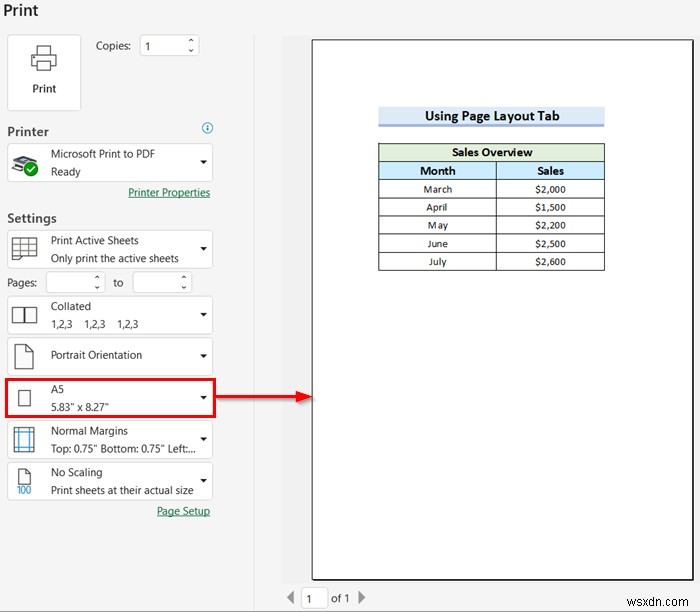
Task: Decrease the Pages from value
Action: 97,287
